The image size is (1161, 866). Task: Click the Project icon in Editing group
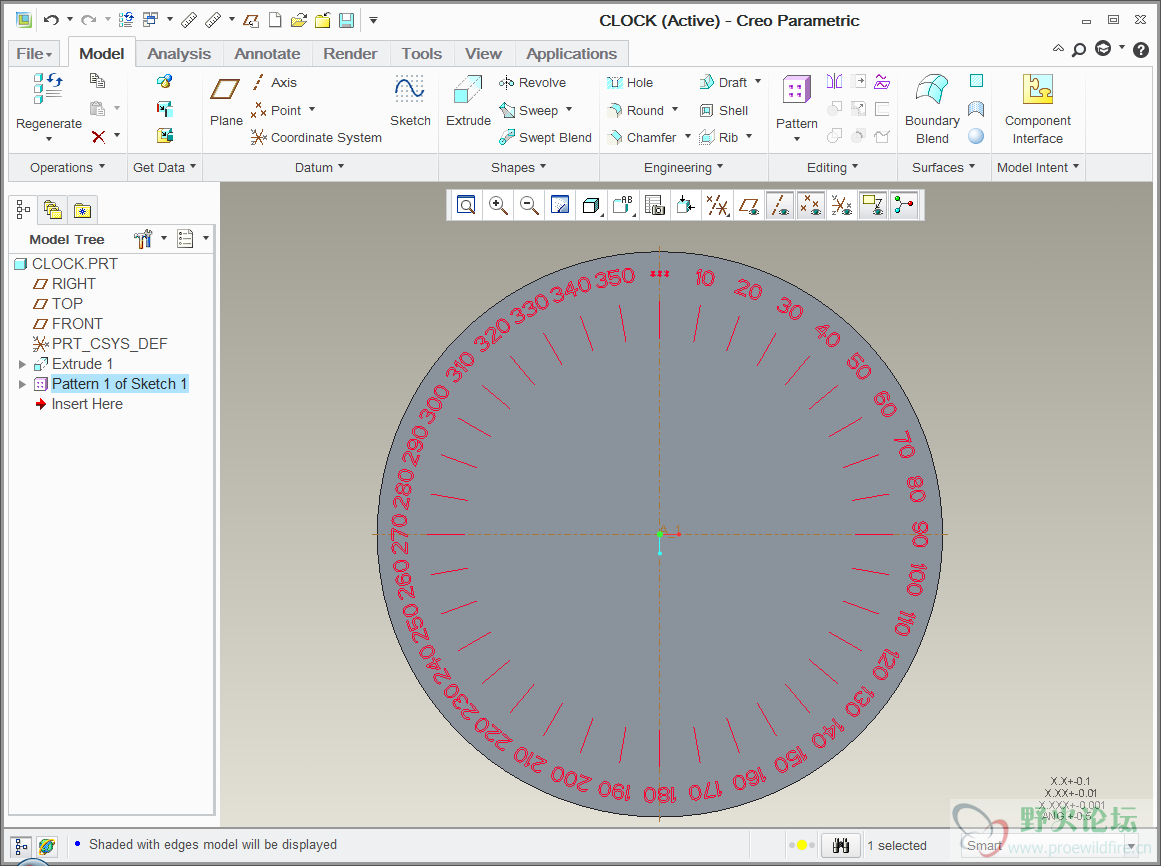coord(882,81)
